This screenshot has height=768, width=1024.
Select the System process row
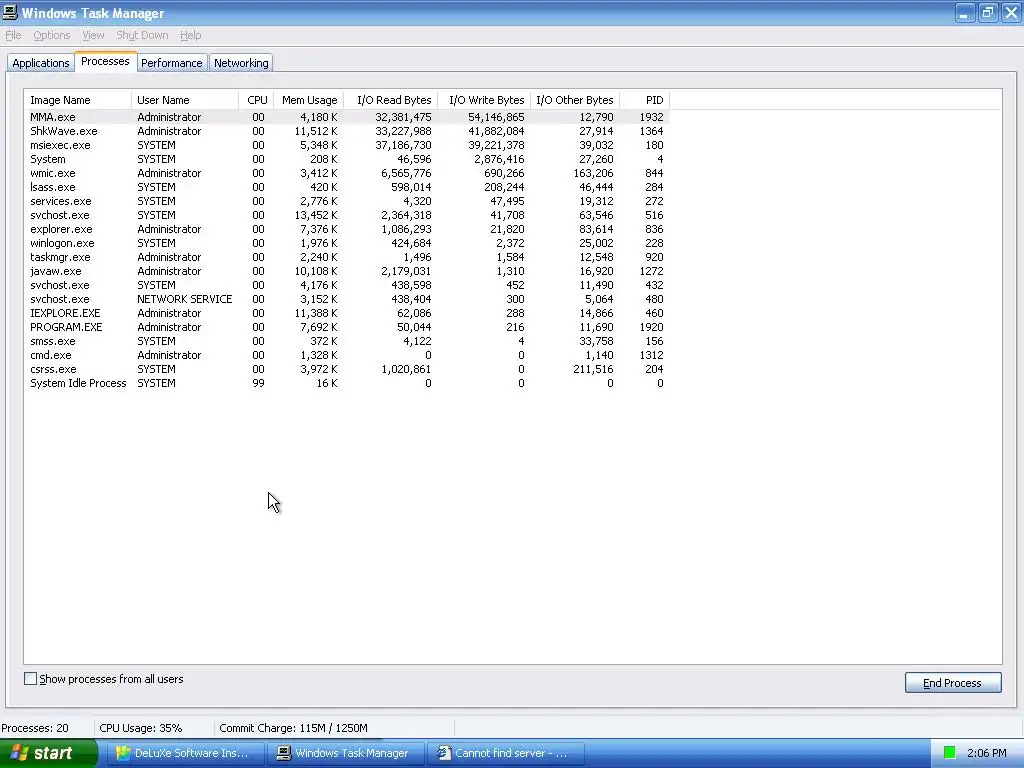347,159
